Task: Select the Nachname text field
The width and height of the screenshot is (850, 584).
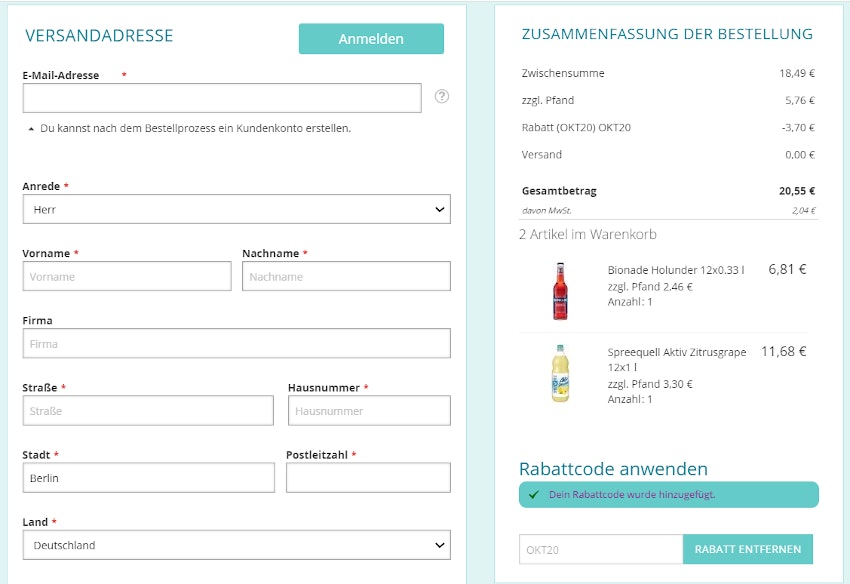Action: tap(346, 277)
